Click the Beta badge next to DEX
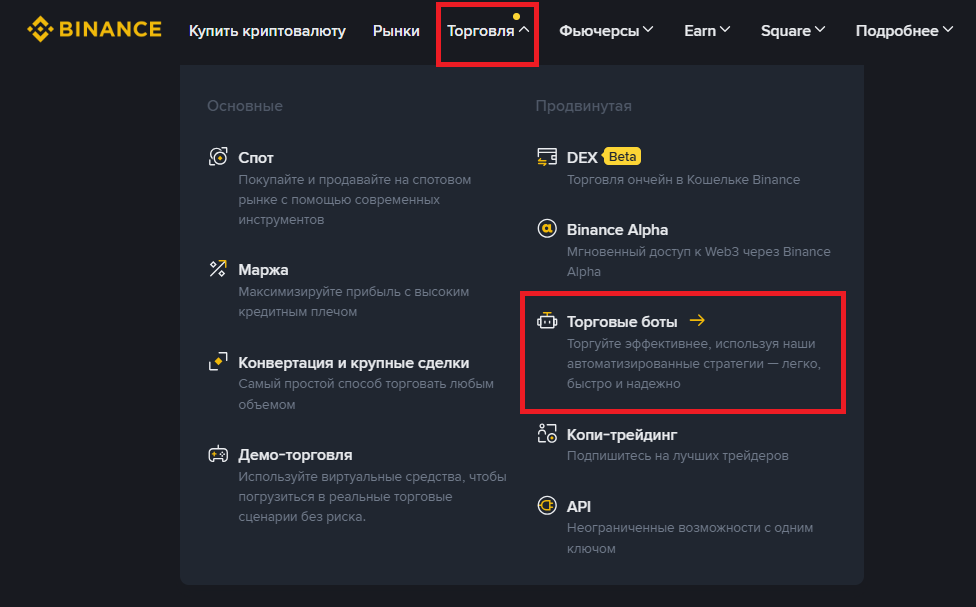Screen dimensions: 976x607 click(622, 157)
